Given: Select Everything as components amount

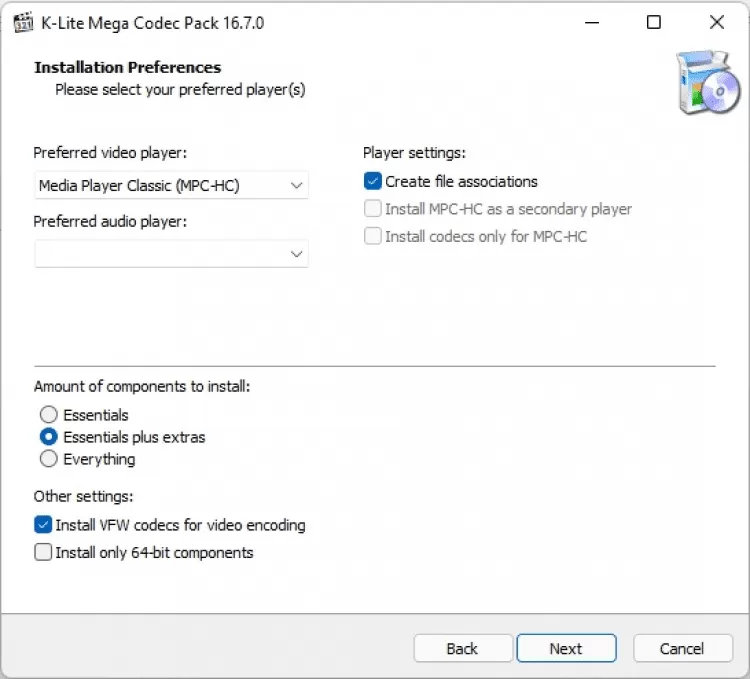Looking at the screenshot, I should pyautogui.click(x=48, y=460).
